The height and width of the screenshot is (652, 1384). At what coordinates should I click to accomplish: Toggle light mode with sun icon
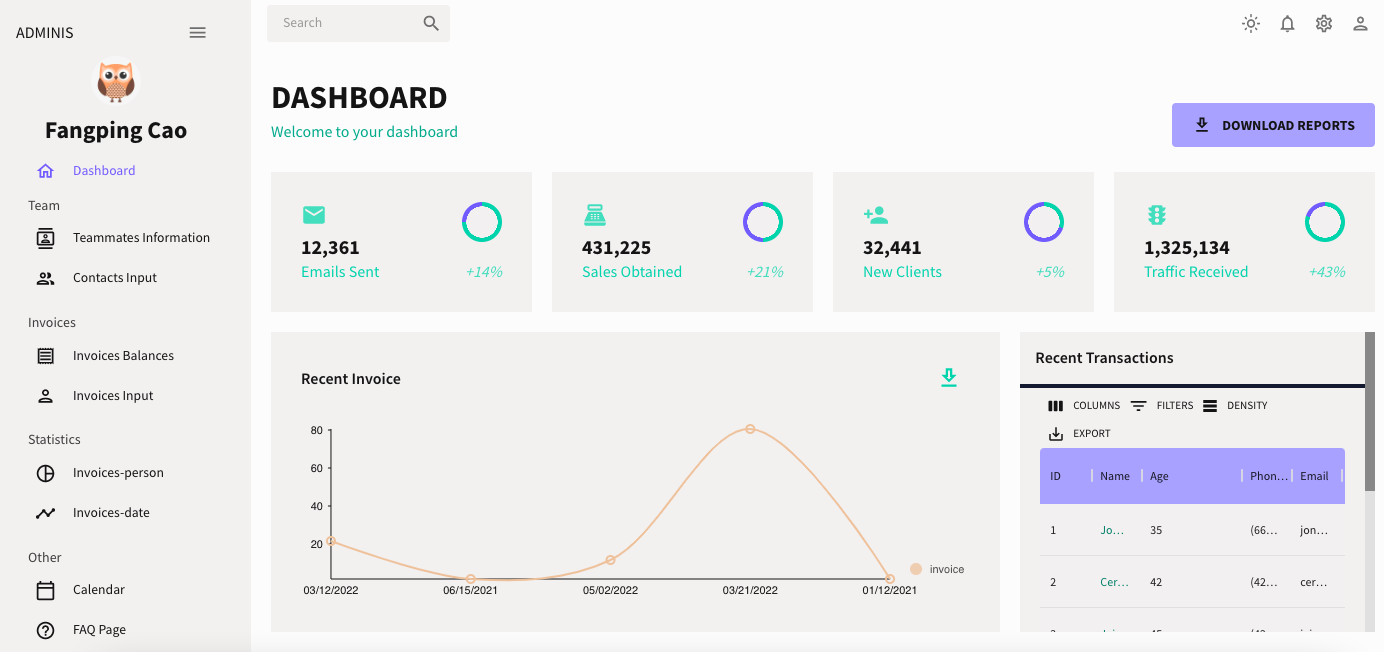(1251, 23)
